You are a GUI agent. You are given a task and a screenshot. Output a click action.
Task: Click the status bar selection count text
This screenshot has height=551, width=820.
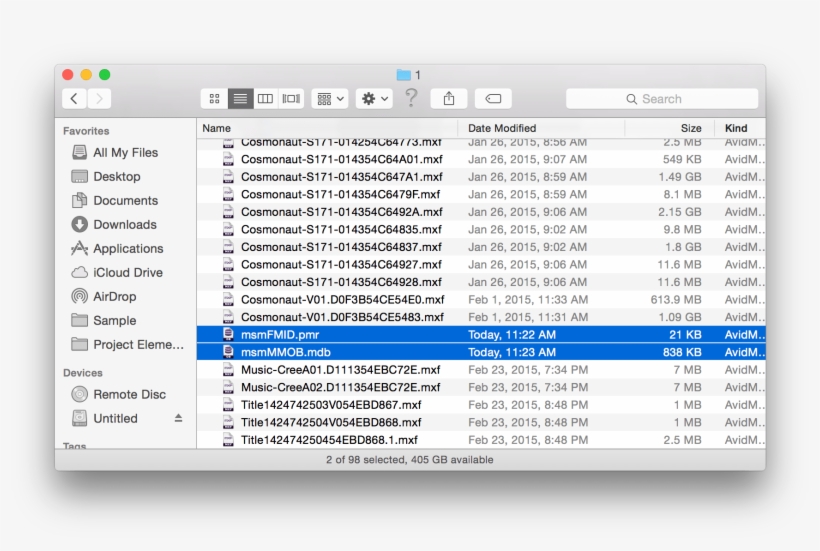pyautogui.click(x=409, y=460)
